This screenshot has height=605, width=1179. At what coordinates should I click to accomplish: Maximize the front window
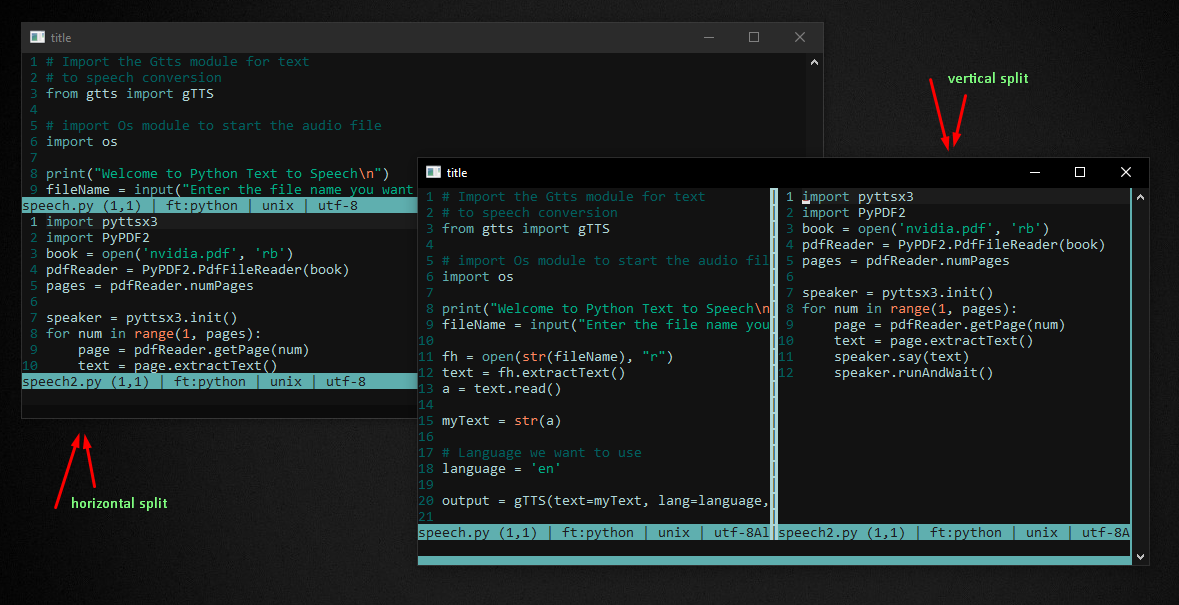coord(1080,172)
